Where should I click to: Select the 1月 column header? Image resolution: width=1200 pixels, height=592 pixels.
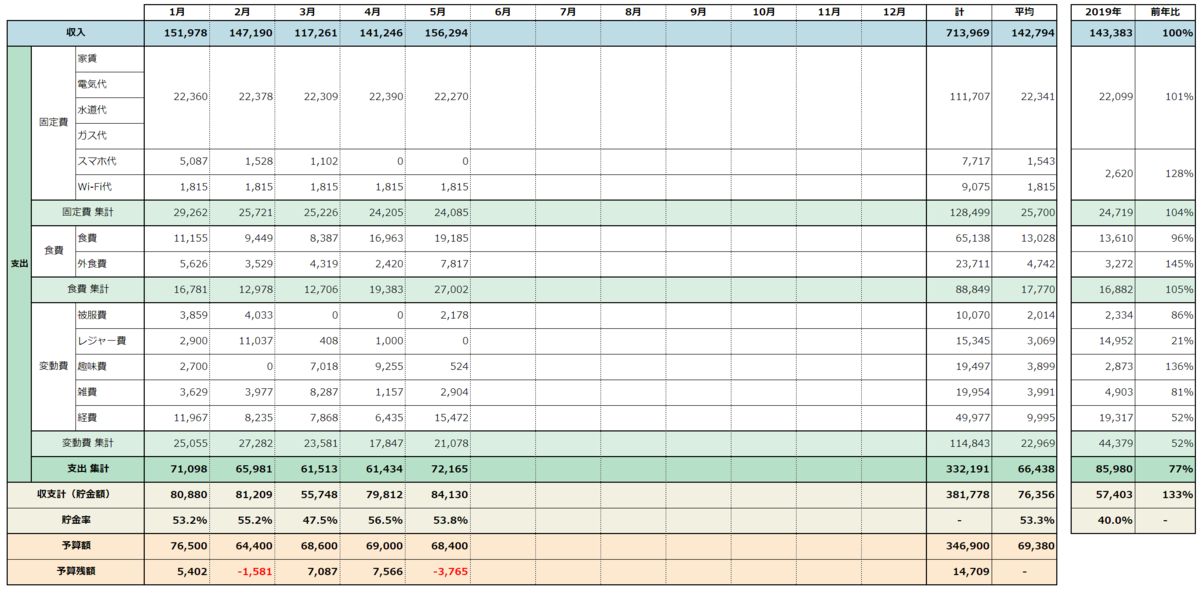[x=177, y=12]
